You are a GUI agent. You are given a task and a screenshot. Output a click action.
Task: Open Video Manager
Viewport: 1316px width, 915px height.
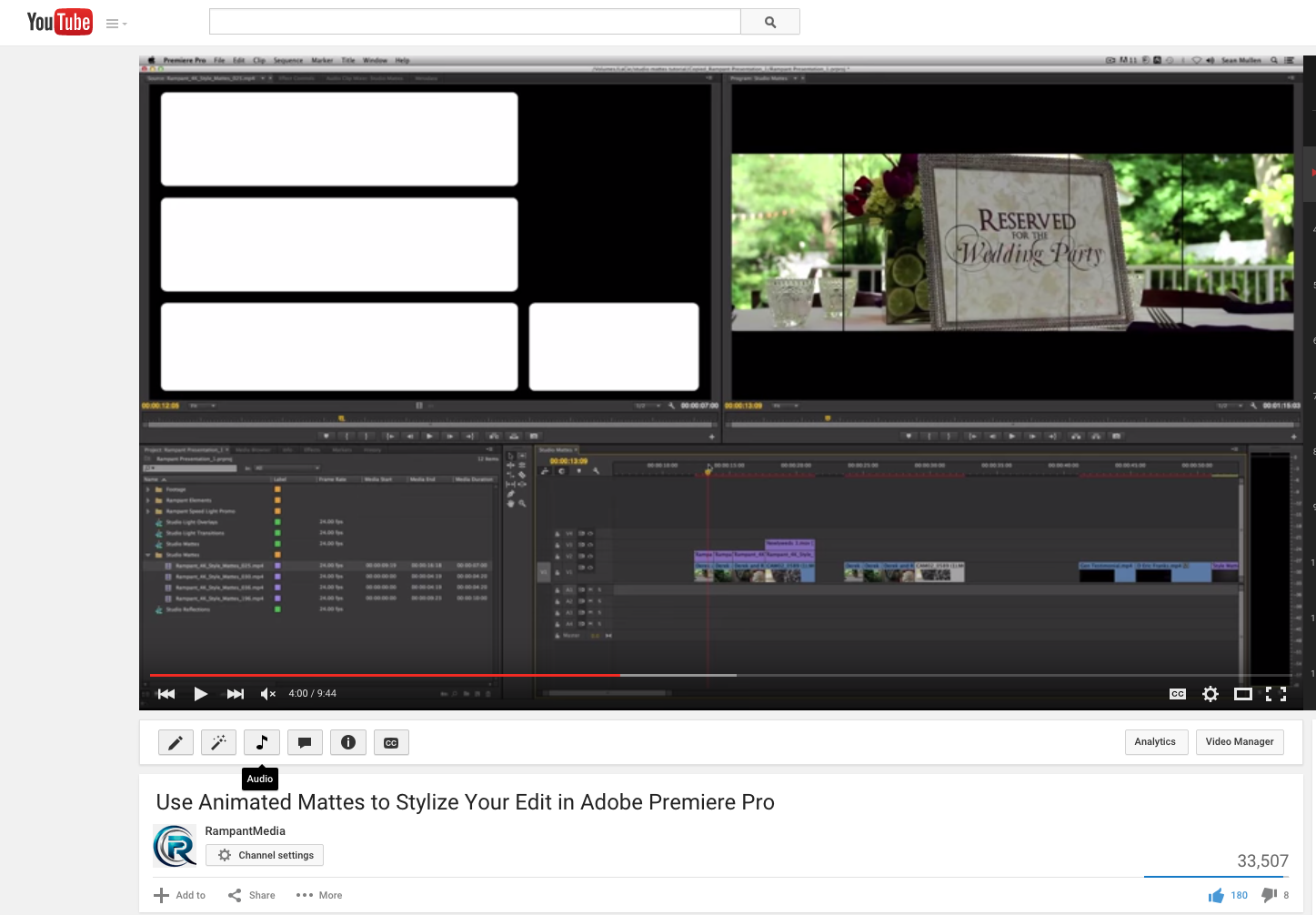point(1240,742)
